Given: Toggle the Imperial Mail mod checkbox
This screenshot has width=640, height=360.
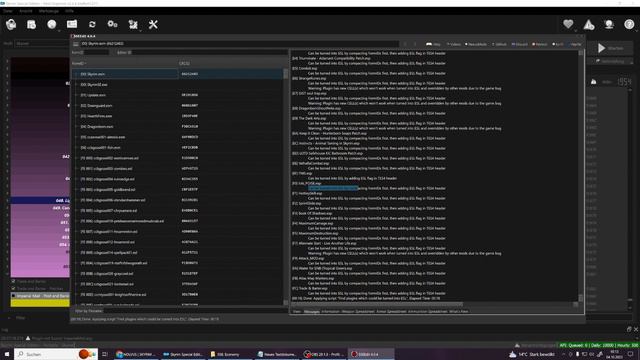Looking at the screenshot, I should (13, 296).
